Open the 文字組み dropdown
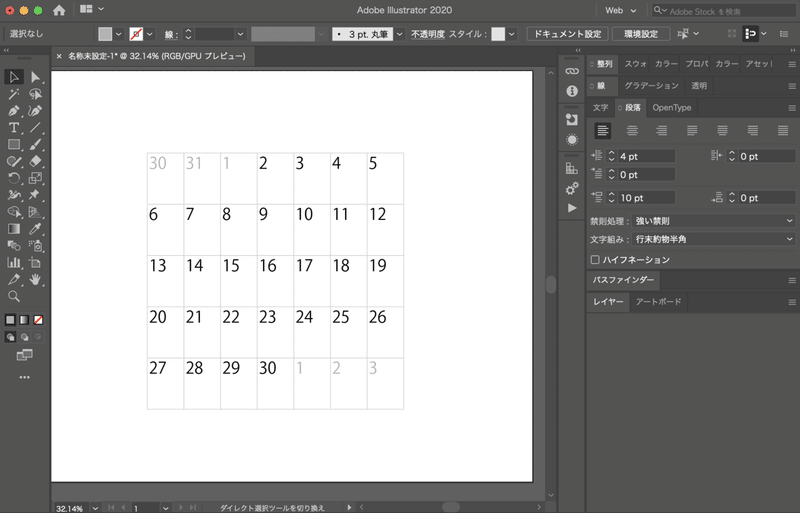 713,239
